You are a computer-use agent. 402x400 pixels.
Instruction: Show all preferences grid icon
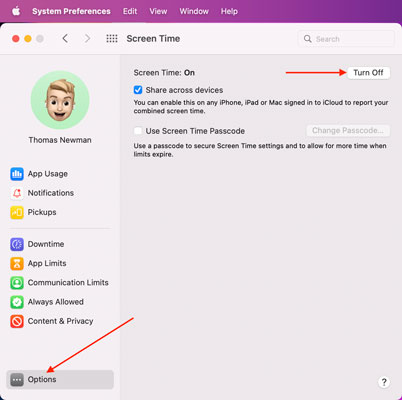click(112, 39)
